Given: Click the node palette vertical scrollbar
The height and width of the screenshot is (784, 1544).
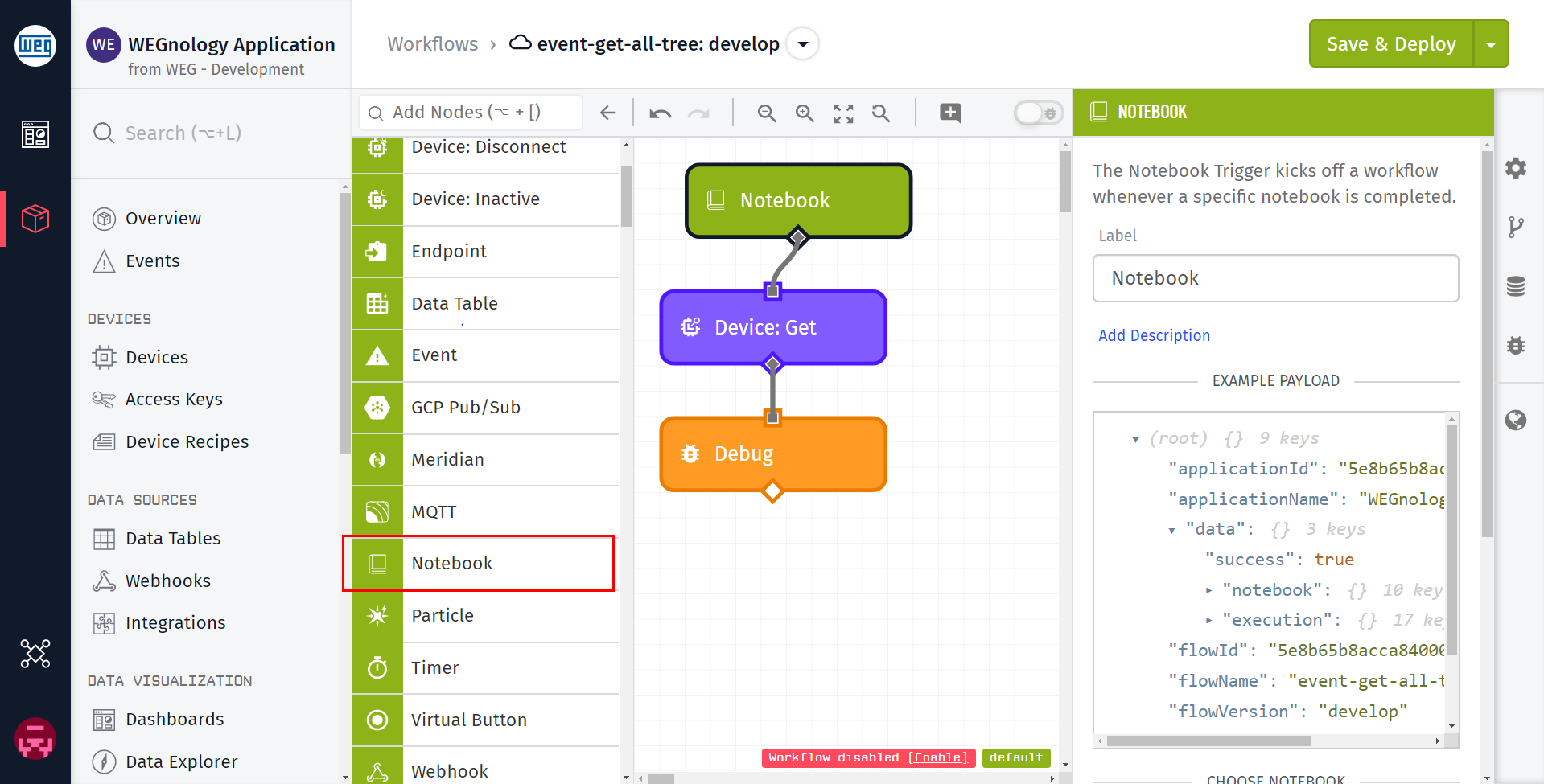Looking at the screenshot, I should 626,197.
